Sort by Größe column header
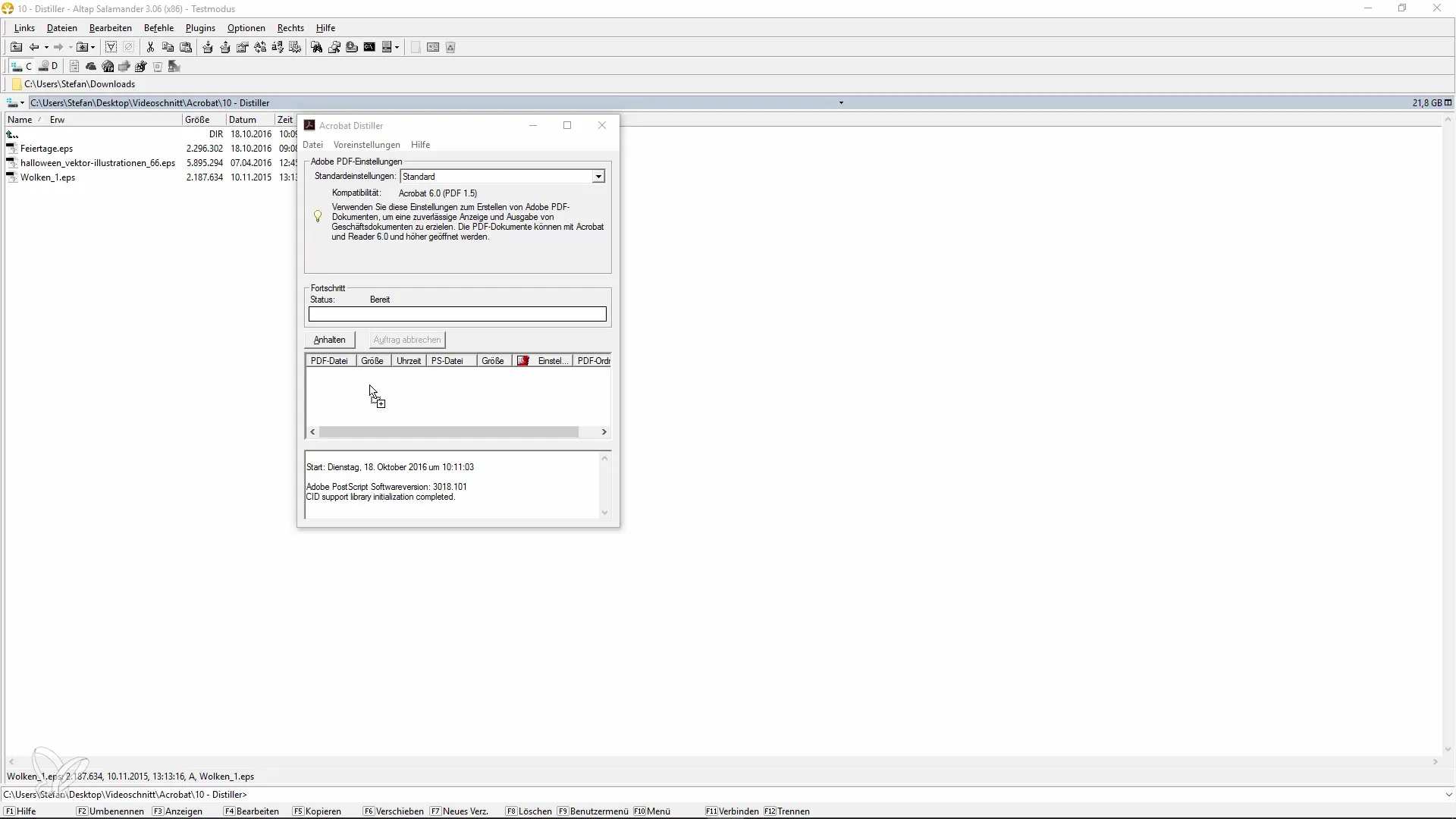This screenshot has height=819, width=1456. click(204, 120)
